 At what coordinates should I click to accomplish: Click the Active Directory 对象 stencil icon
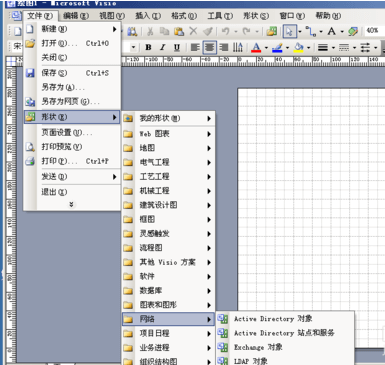click(x=223, y=319)
